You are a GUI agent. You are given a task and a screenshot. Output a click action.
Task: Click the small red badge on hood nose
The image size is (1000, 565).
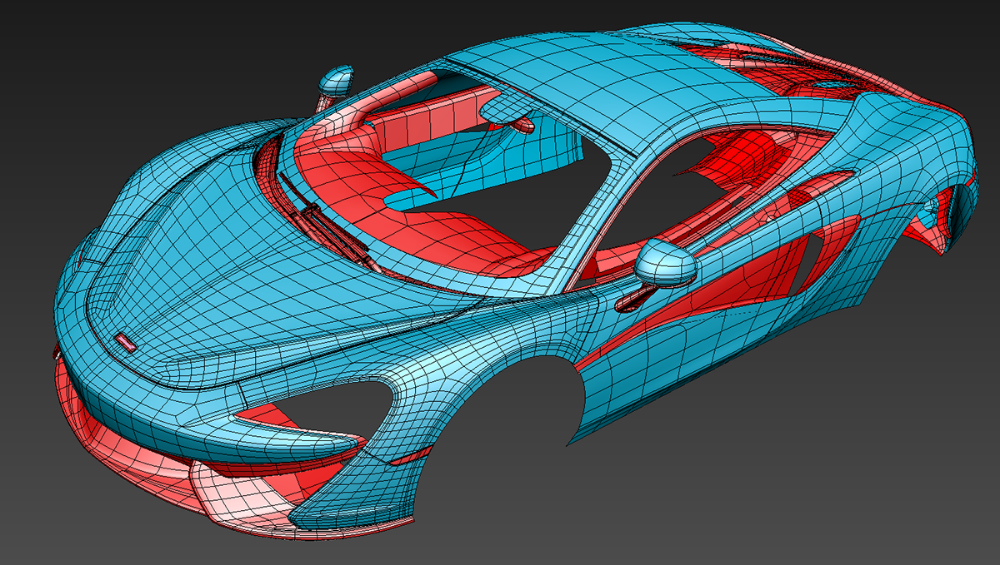[125, 342]
